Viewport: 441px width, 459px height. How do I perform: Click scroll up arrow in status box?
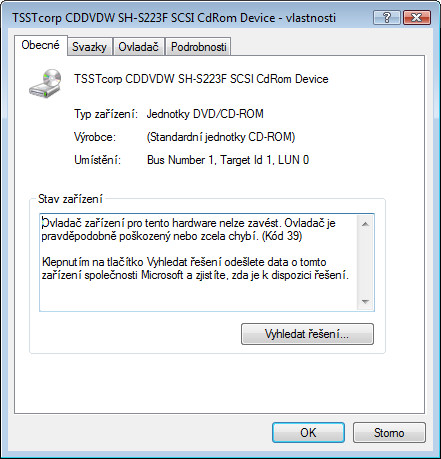pos(365,224)
